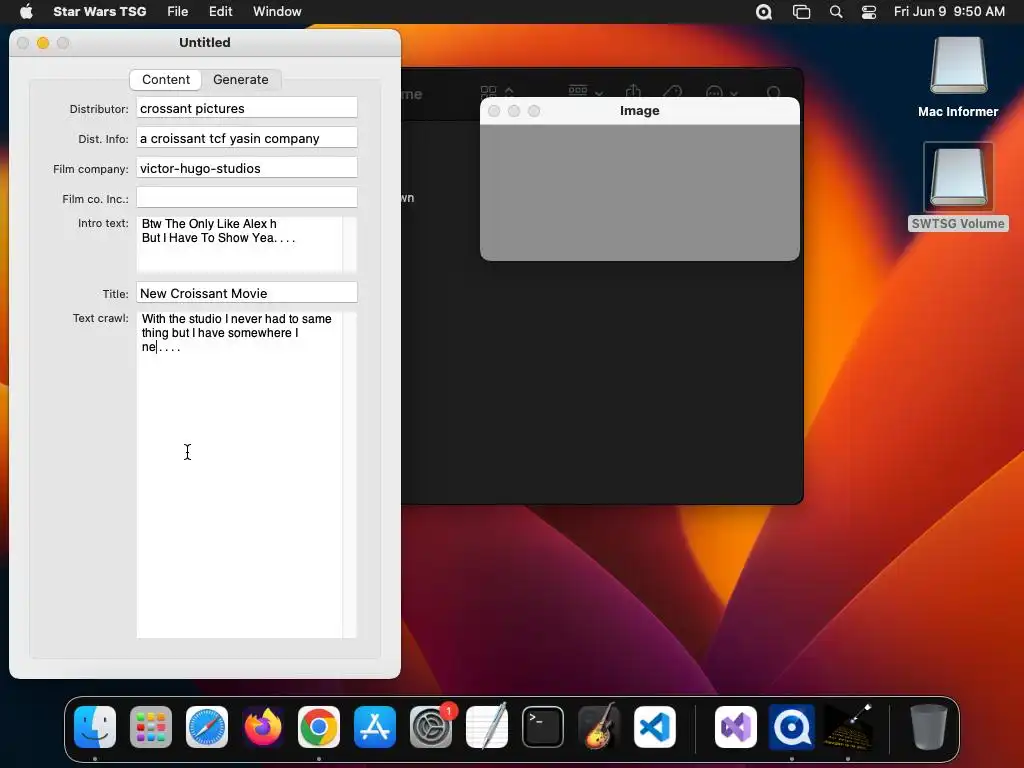Open the File menu
This screenshot has height=768, width=1024.
tap(178, 11)
